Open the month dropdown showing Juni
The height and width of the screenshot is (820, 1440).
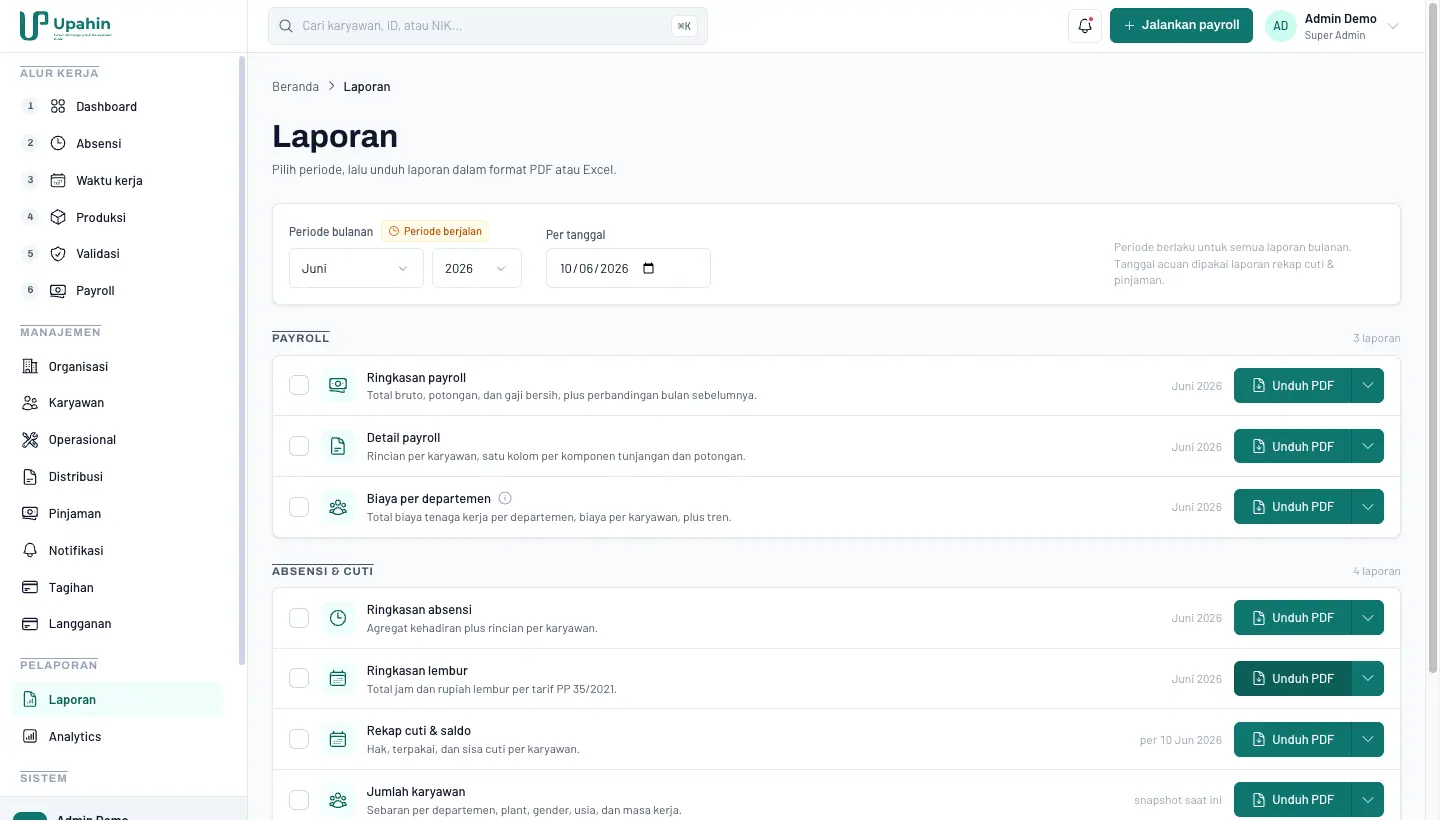coord(356,268)
